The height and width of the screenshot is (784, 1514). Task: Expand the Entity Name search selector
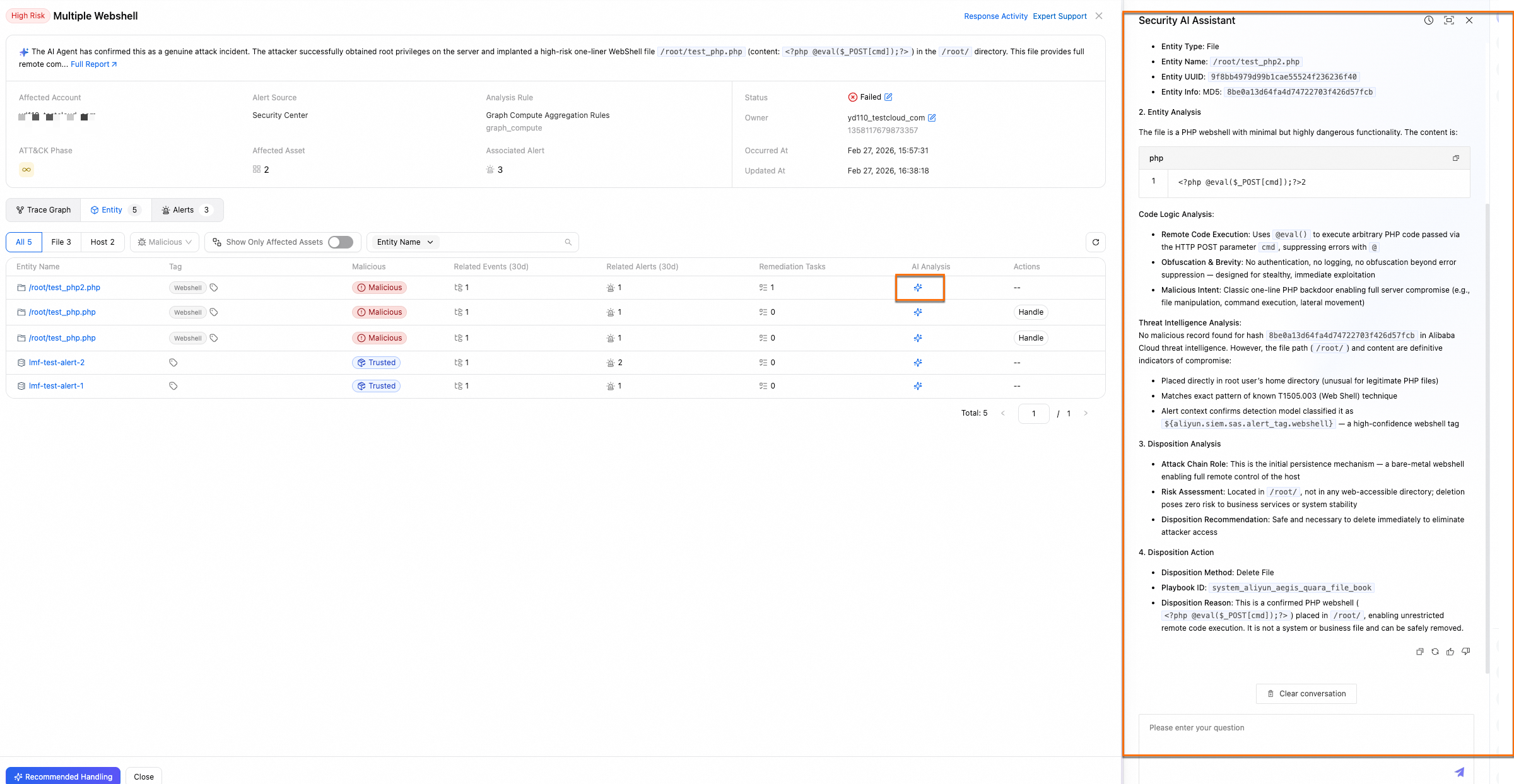(x=405, y=242)
